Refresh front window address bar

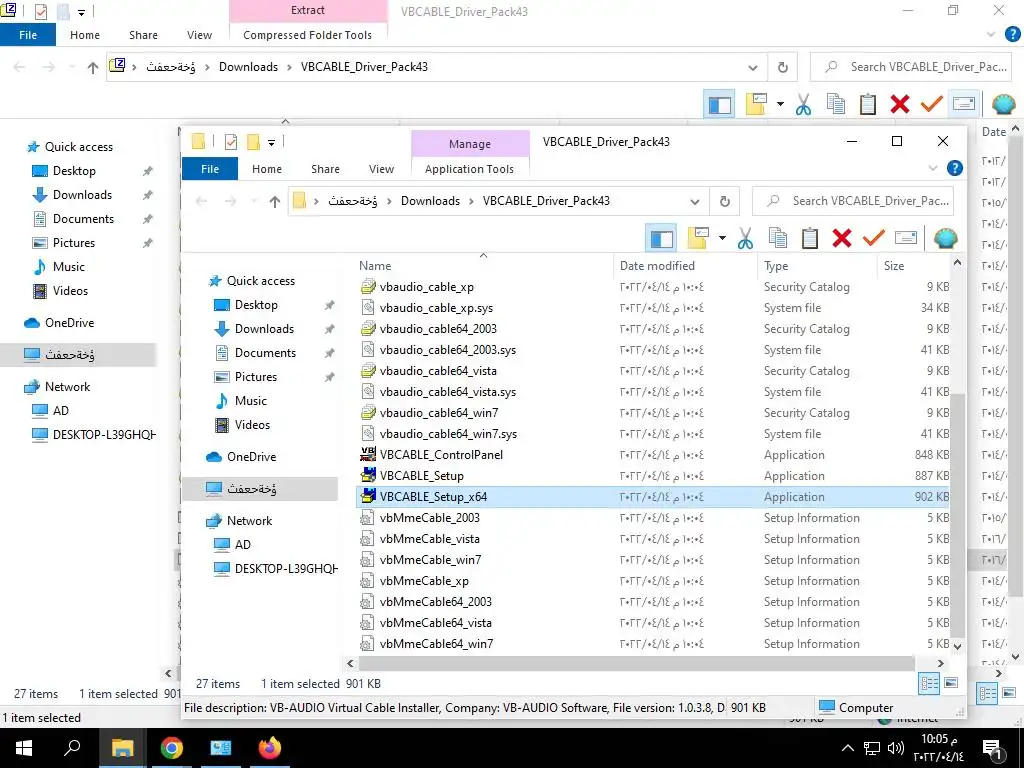[724, 201]
